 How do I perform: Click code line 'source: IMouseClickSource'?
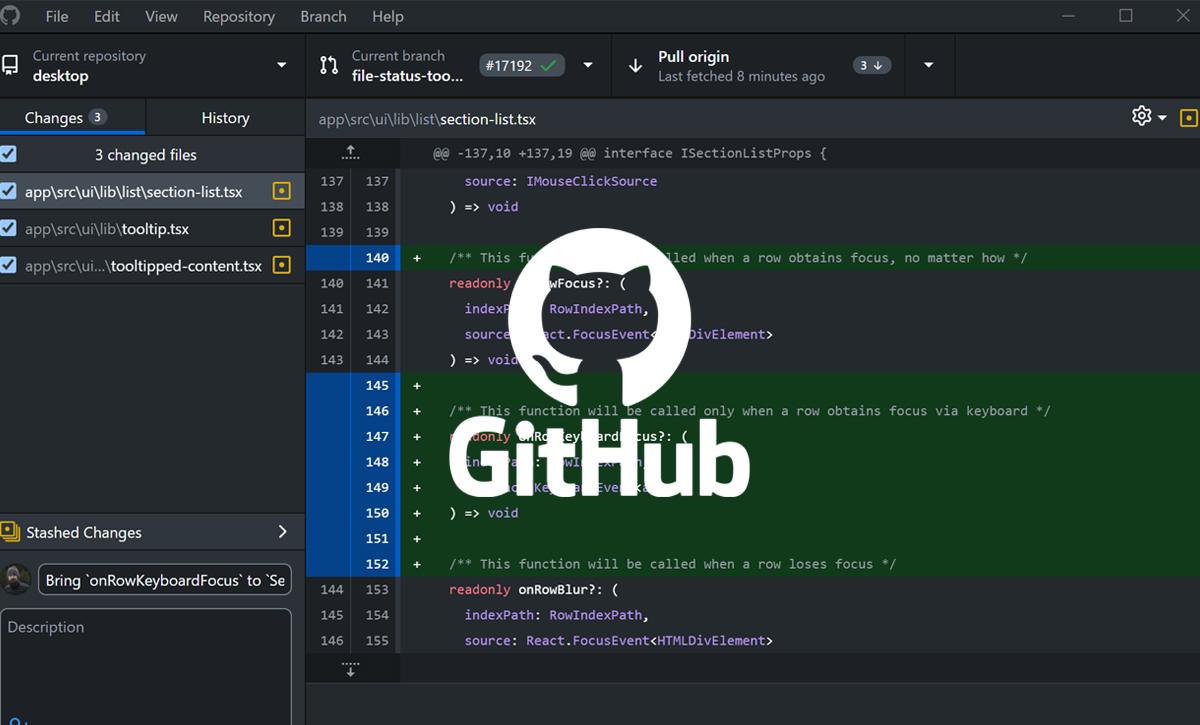pyautogui.click(x=561, y=182)
